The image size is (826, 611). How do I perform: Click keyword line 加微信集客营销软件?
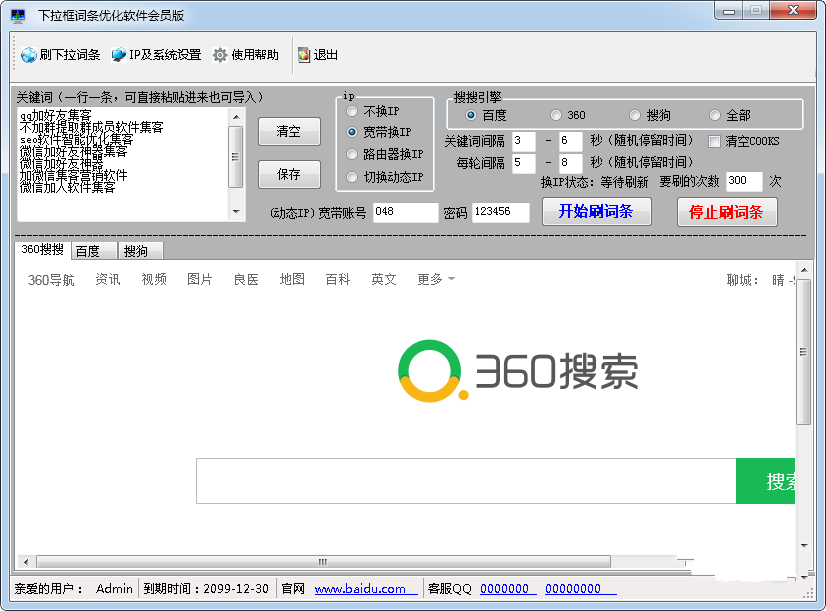click(x=73, y=175)
